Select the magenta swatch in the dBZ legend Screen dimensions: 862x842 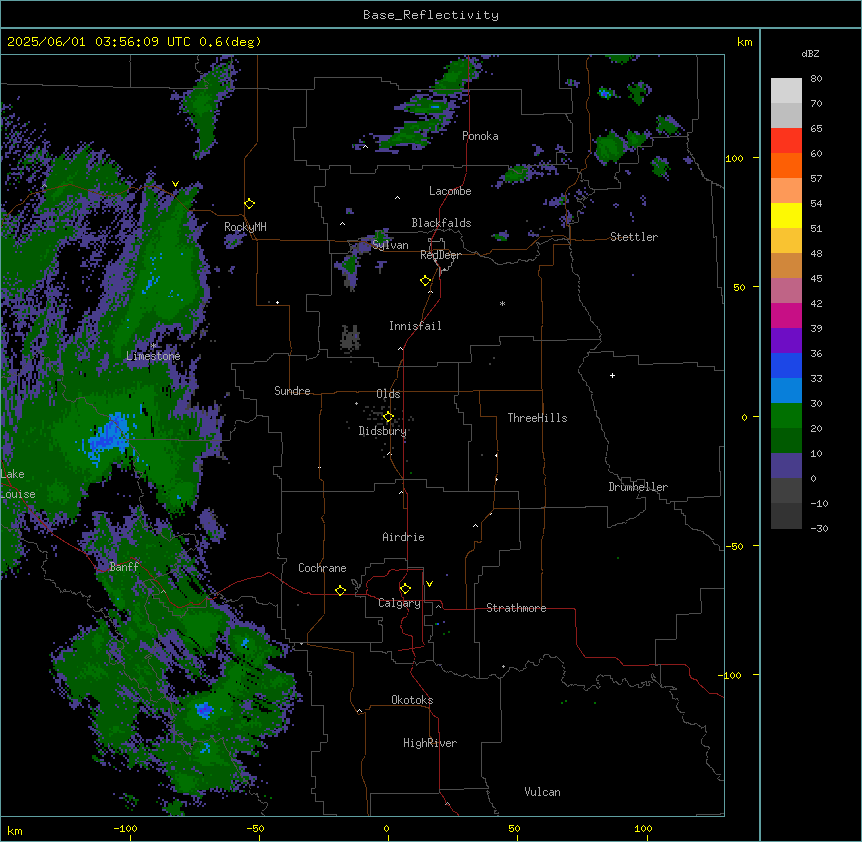[x=786, y=315]
